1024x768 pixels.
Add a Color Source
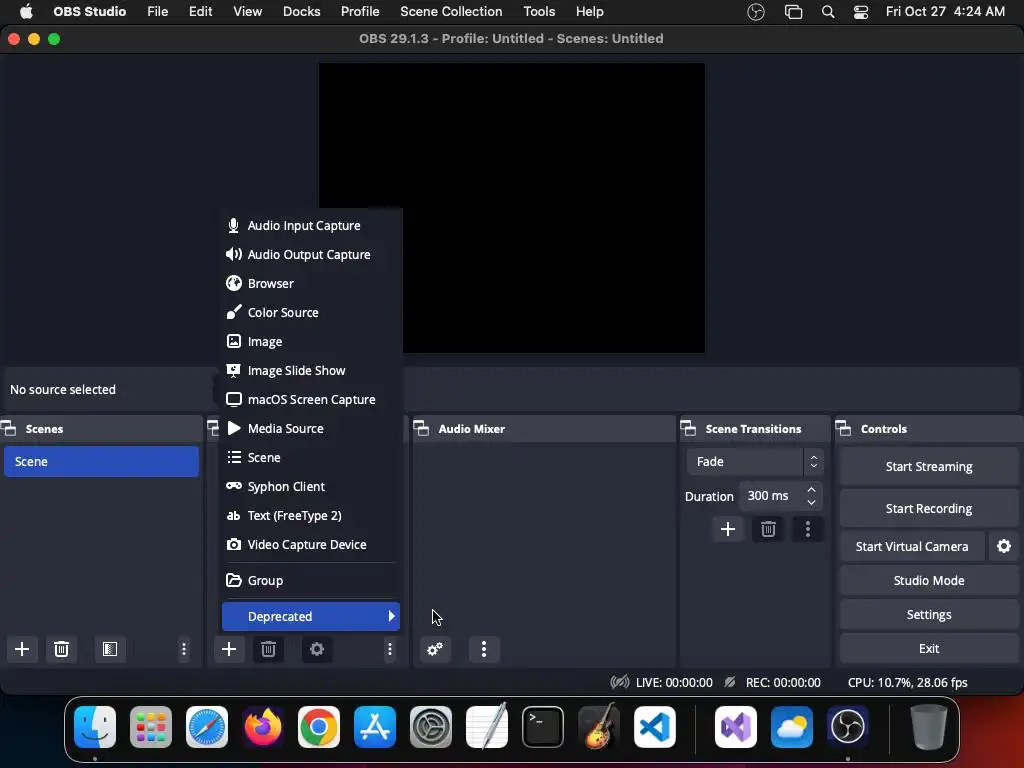(311, 312)
